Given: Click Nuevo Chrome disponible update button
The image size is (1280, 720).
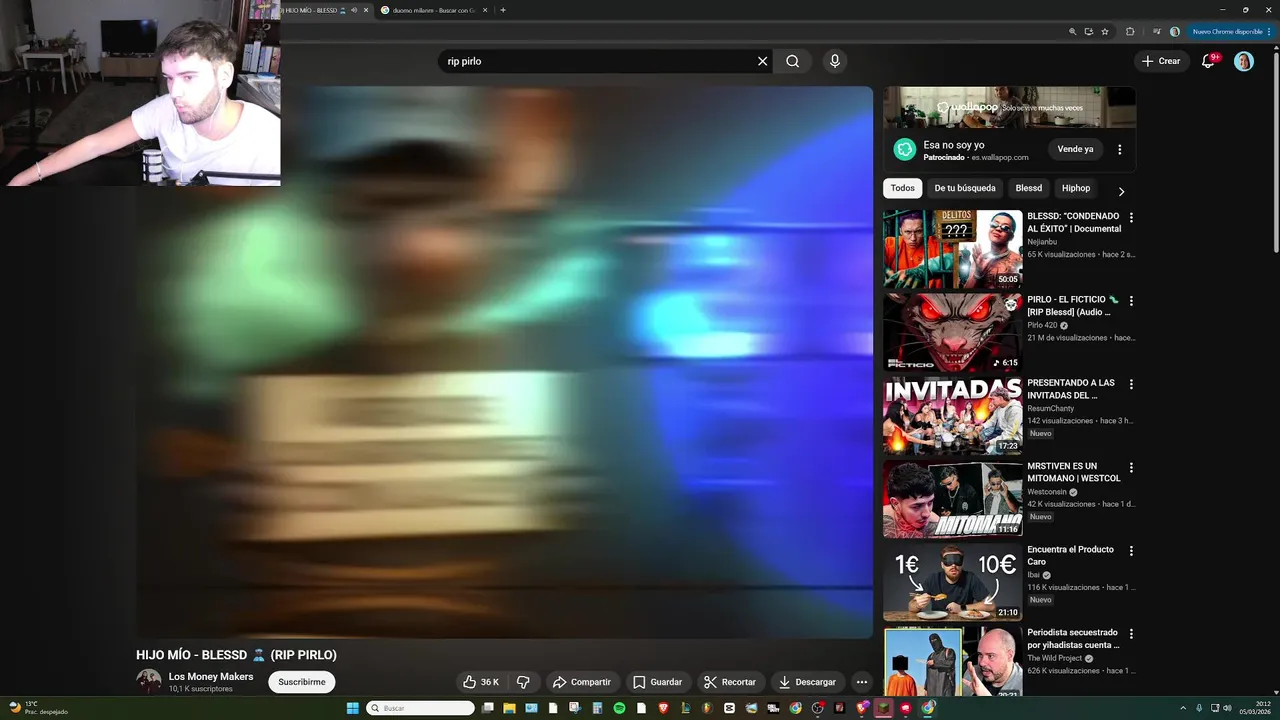Looking at the screenshot, I should 1226,31.
